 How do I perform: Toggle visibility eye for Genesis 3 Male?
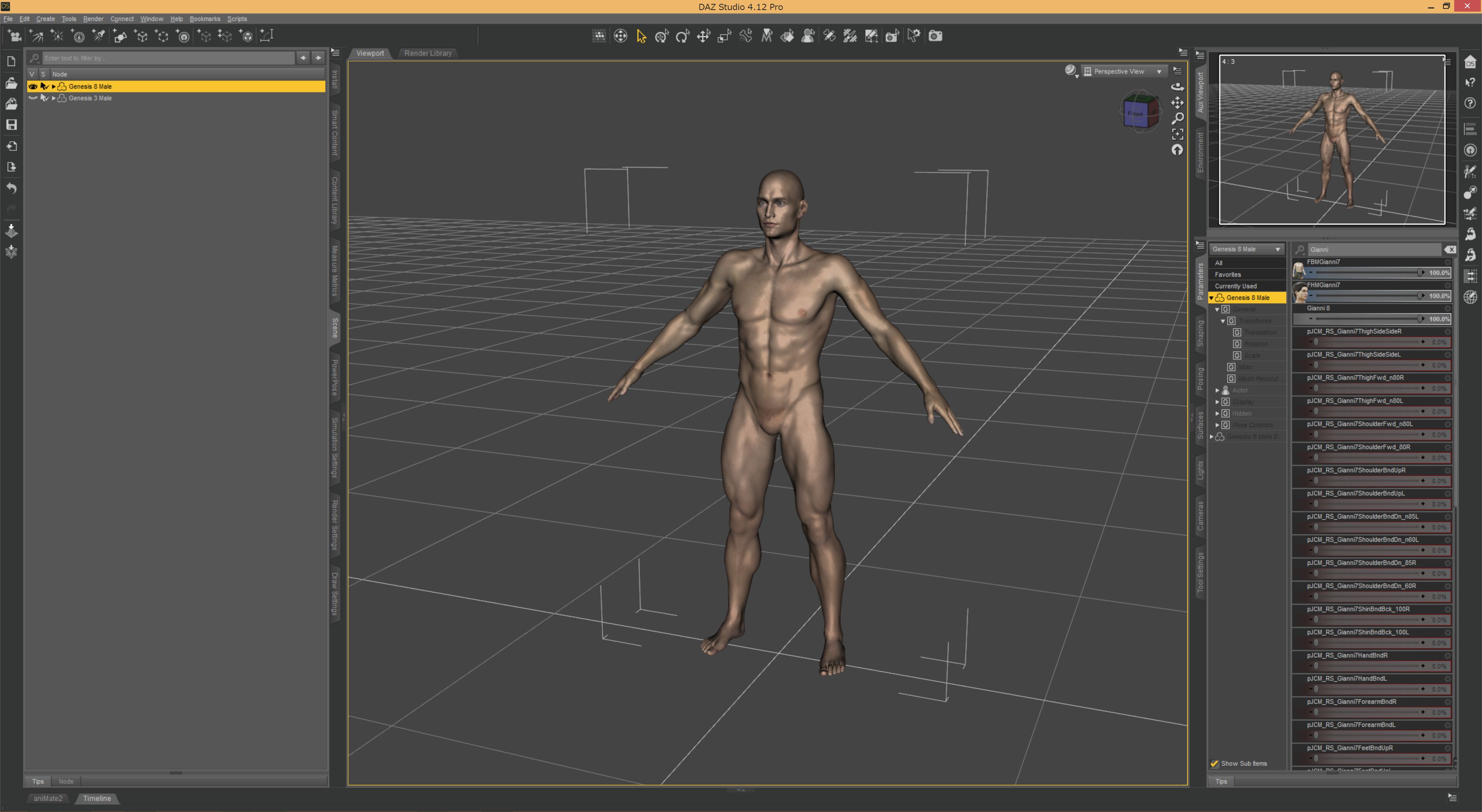coord(33,98)
